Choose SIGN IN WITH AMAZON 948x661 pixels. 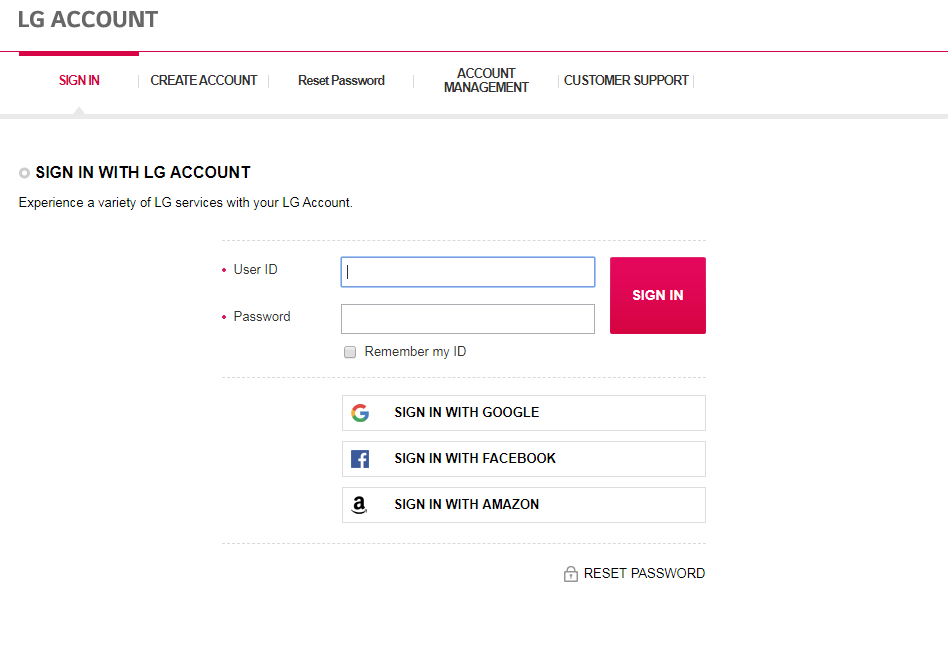click(x=524, y=505)
